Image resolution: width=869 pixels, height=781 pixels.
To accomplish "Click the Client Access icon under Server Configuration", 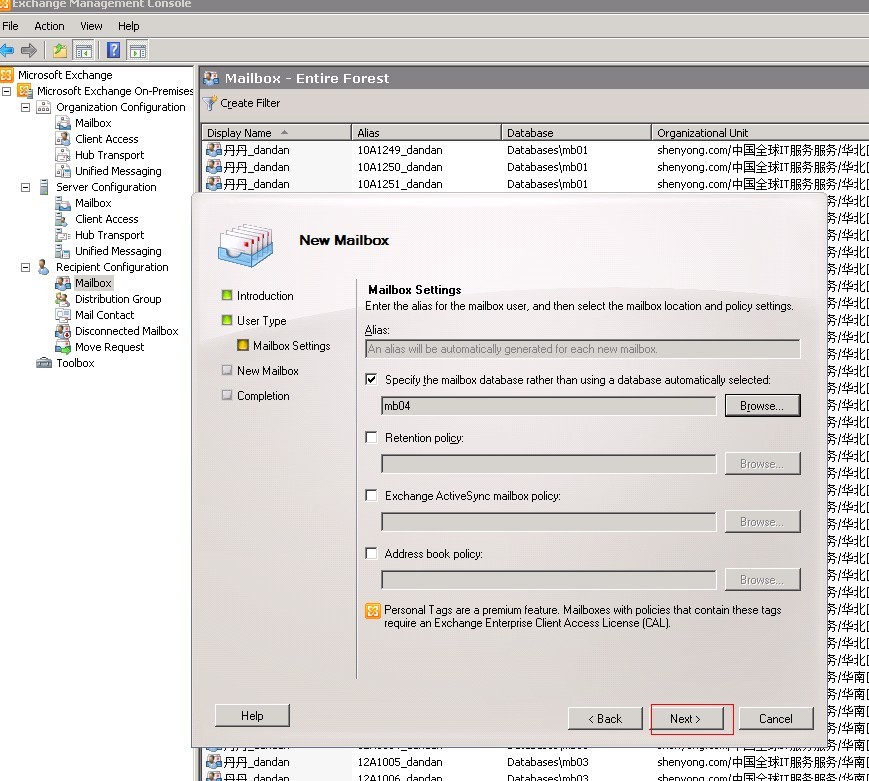I will 63,219.
